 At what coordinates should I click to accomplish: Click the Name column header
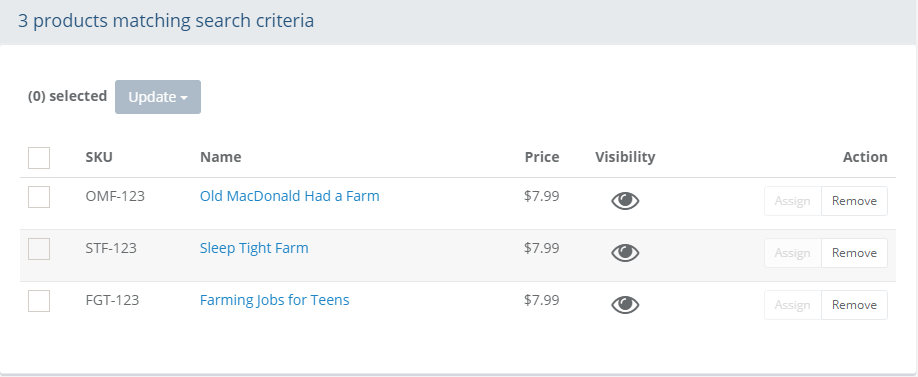(x=221, y=157)
